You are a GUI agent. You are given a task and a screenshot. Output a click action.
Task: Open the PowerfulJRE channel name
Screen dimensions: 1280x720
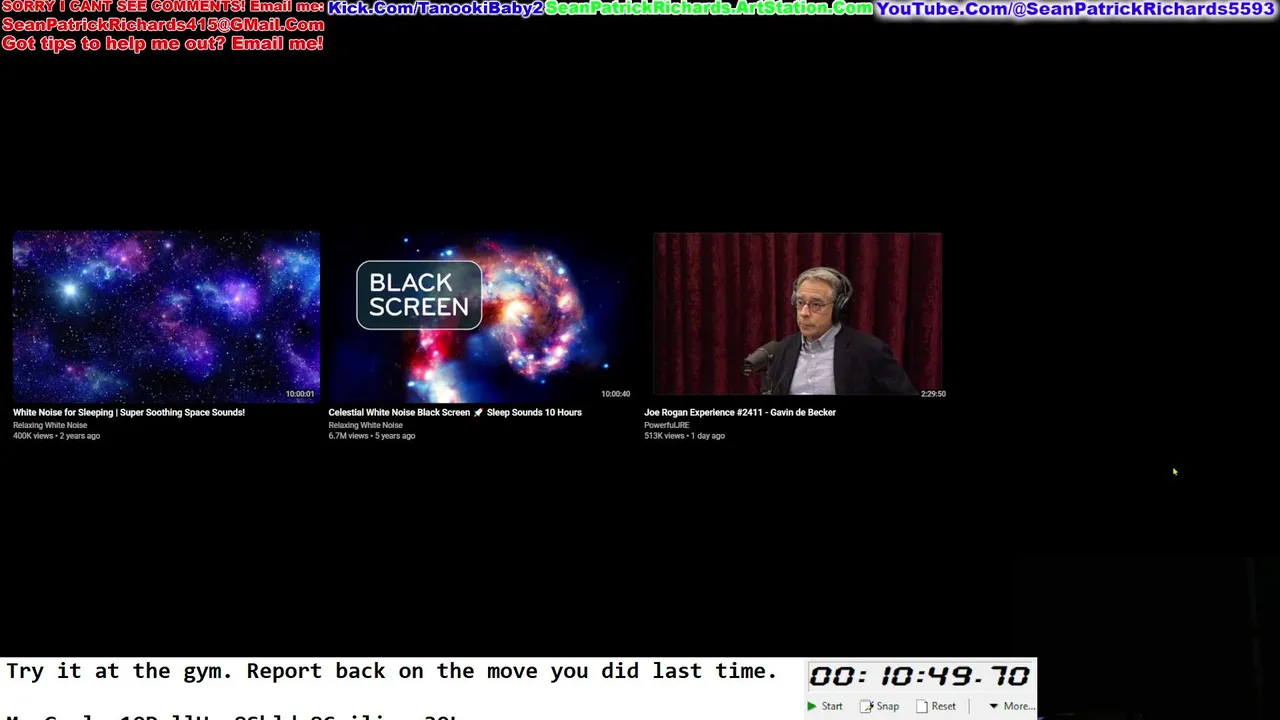click(666, 425)
